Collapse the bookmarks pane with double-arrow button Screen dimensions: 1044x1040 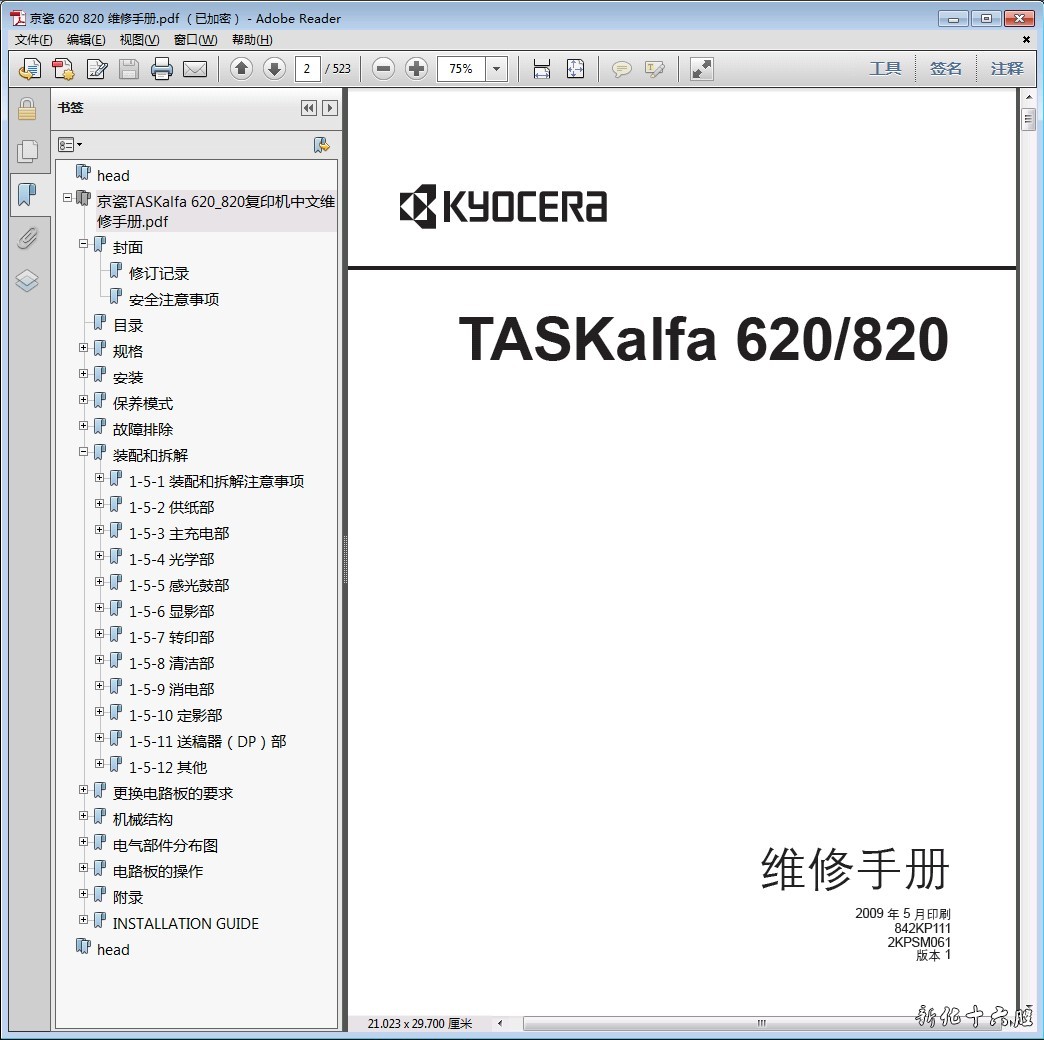pyautogui.click(x=309, y=108)
